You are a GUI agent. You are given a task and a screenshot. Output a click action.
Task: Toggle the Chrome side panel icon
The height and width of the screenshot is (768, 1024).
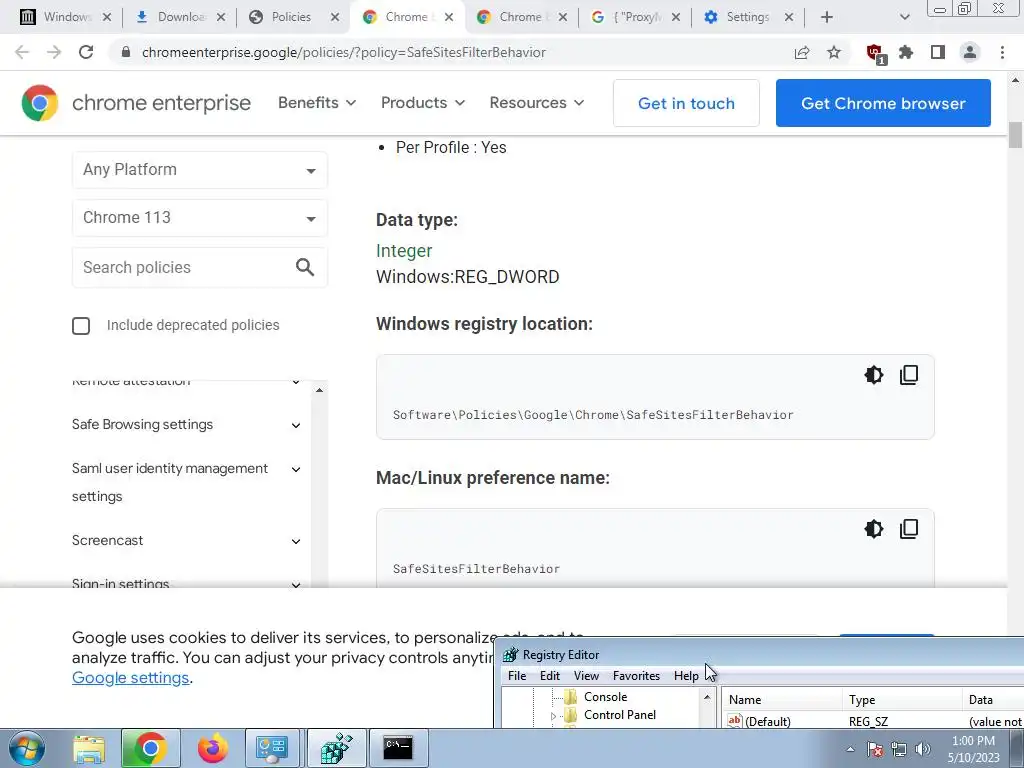coord(938,52)
